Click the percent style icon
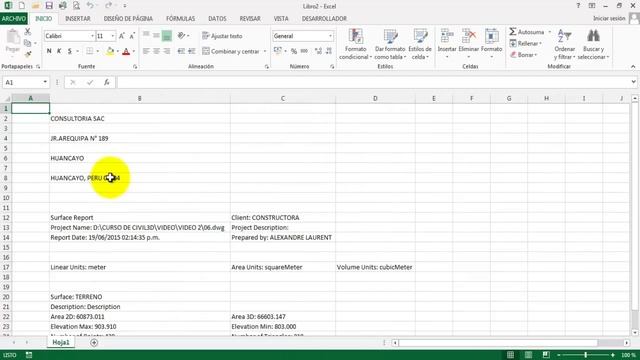Screen dimensions: 640x360 pyautogui.click(x=293, y=51)
